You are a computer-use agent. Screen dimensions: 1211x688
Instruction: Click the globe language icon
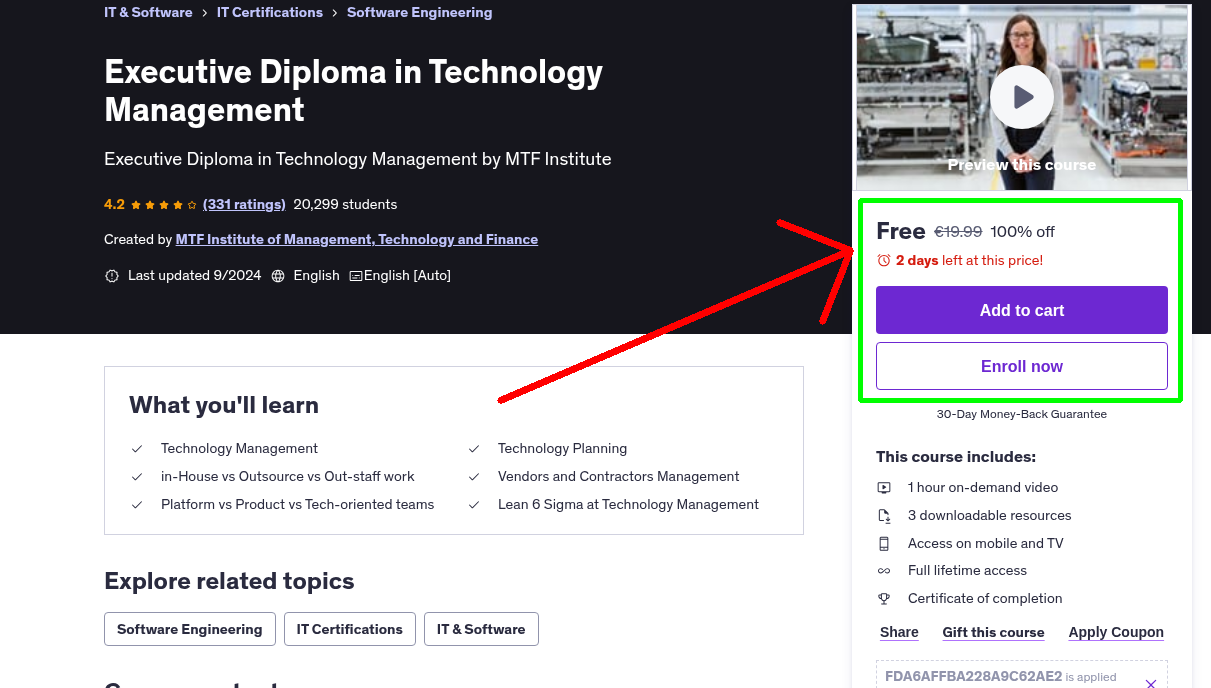coord(278,276)
